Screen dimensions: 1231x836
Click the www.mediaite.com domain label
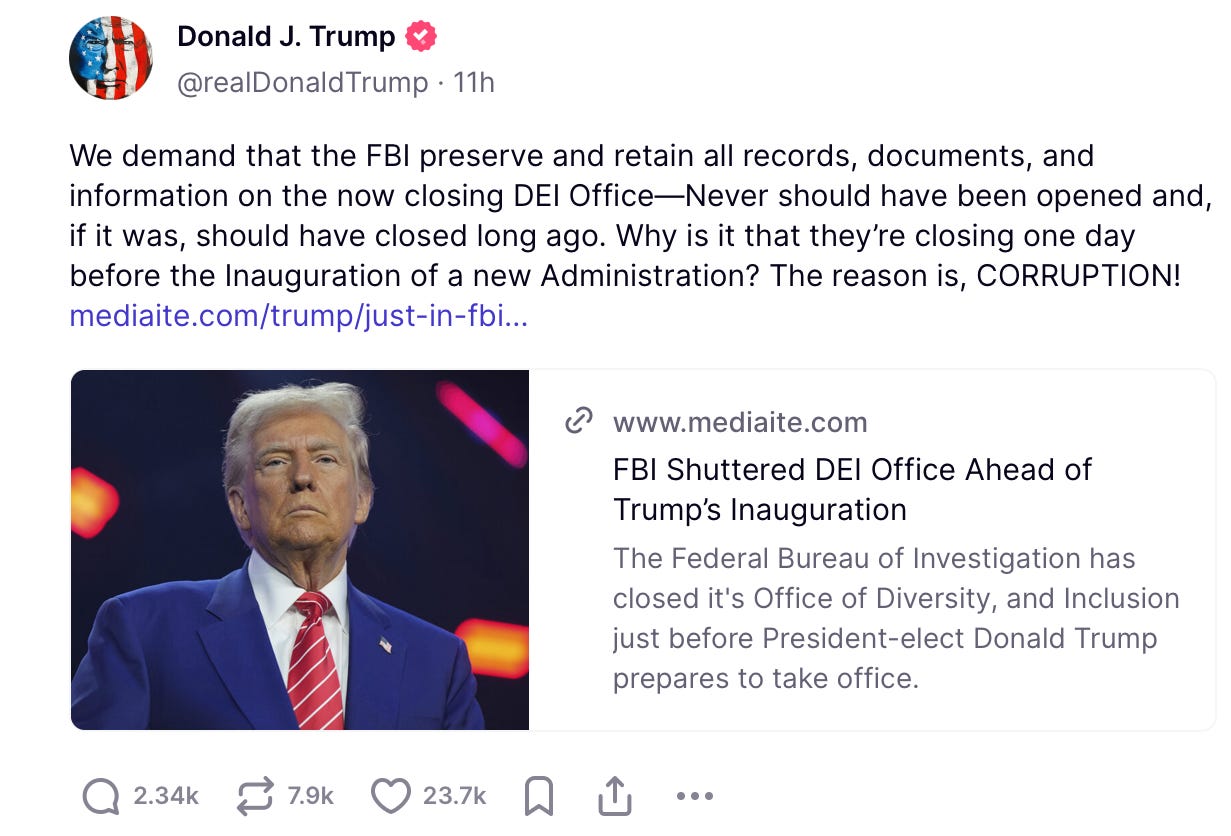click(x=740, y=422)
